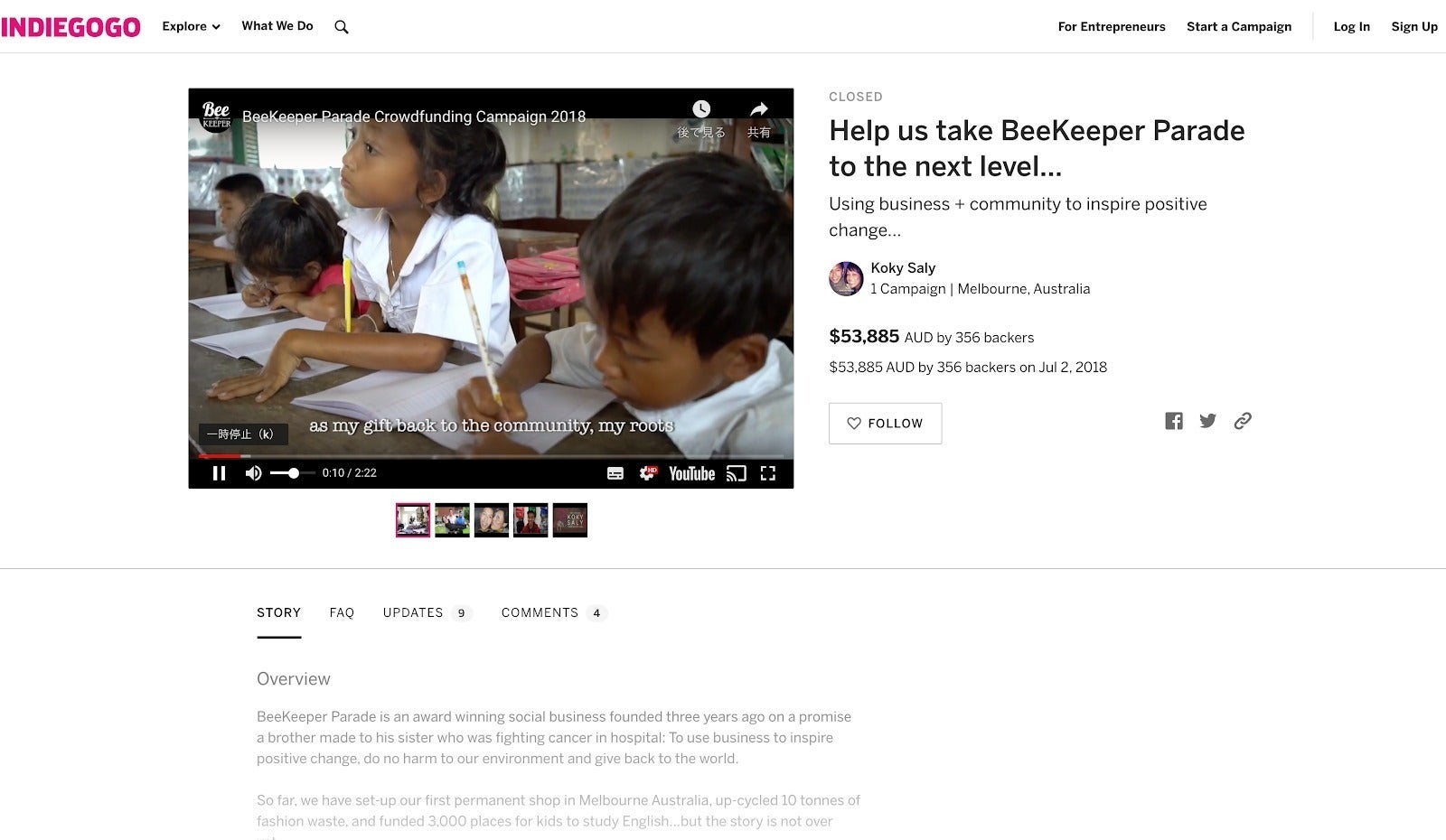This screenshot has width=1446, height=840.
Task: Cast video to another device
Action: (737, 473)
